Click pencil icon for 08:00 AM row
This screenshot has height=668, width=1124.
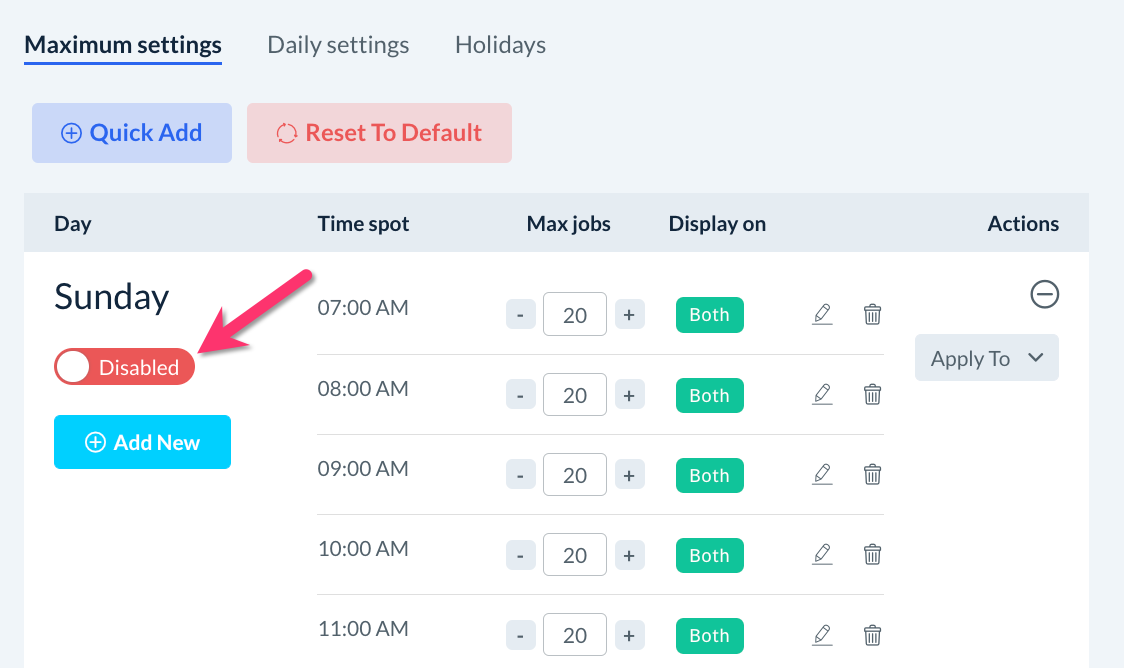(822, 395)
